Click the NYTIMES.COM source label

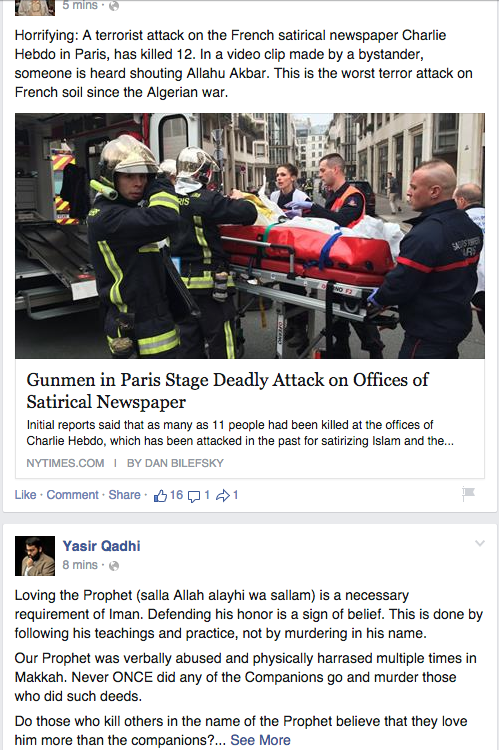click(65, 463)
